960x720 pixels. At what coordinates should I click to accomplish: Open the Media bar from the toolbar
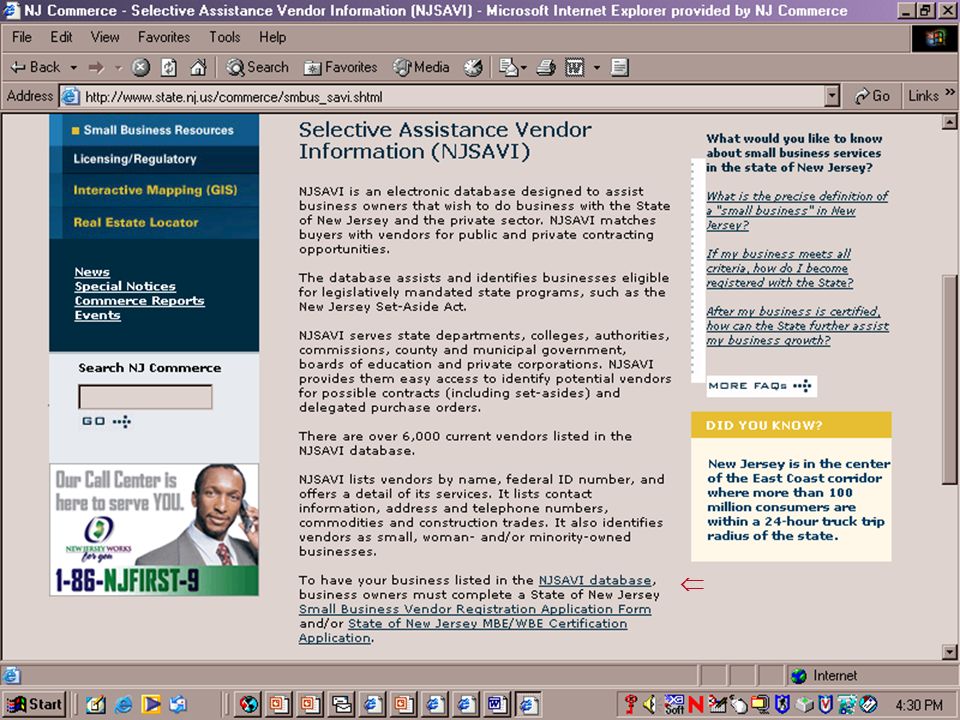(x=421, y=67)
